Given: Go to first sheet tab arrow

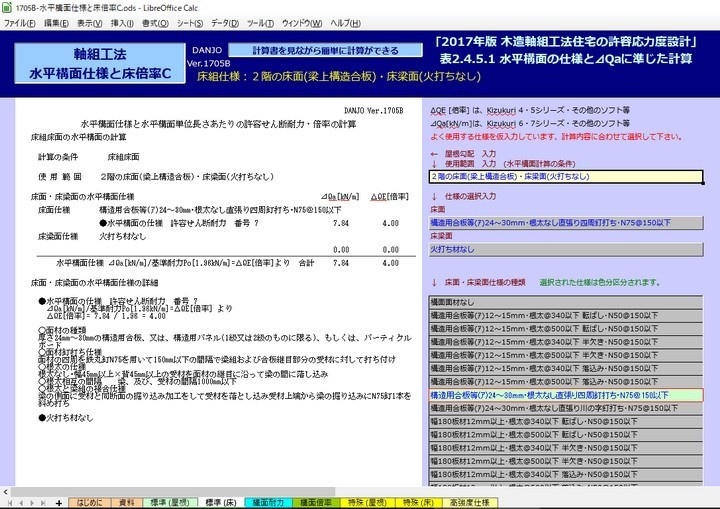Looking at the screenshot, I should tap(10, 503).
